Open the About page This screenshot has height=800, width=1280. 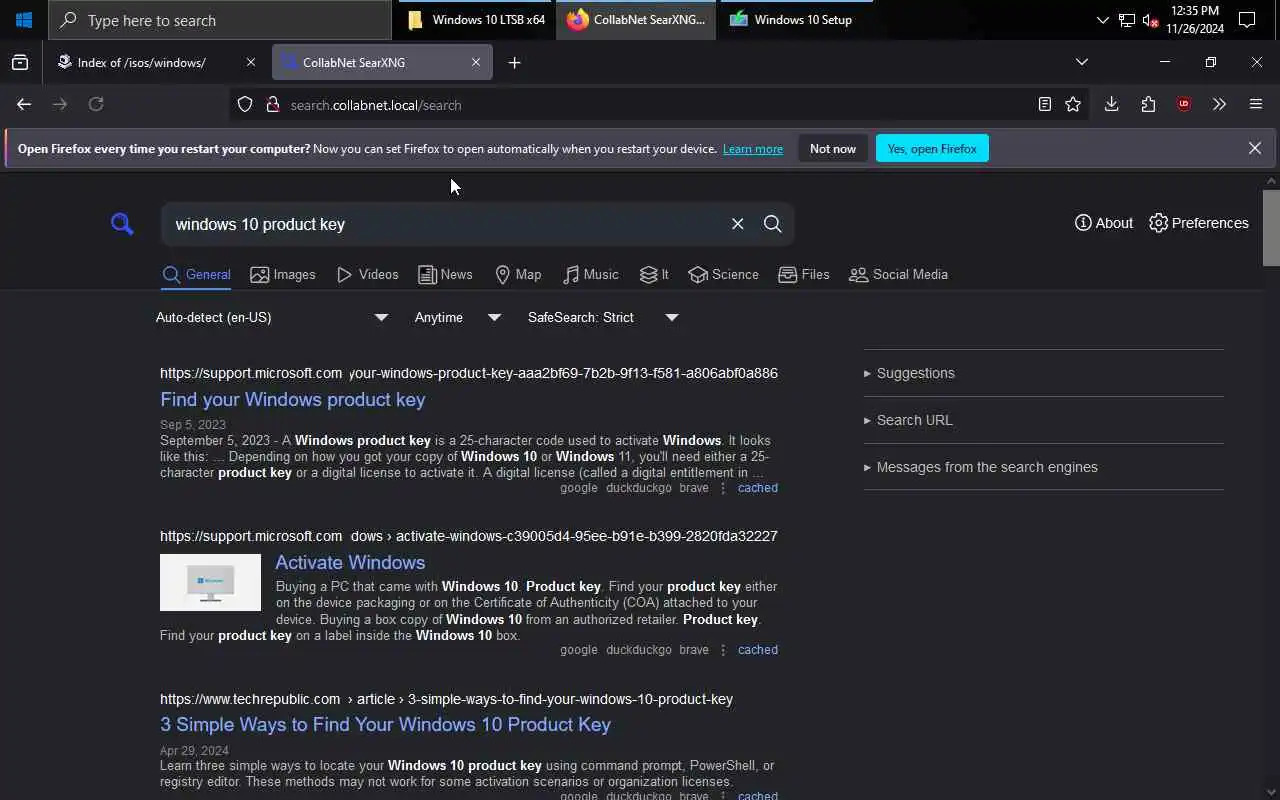pos(1104,223)
